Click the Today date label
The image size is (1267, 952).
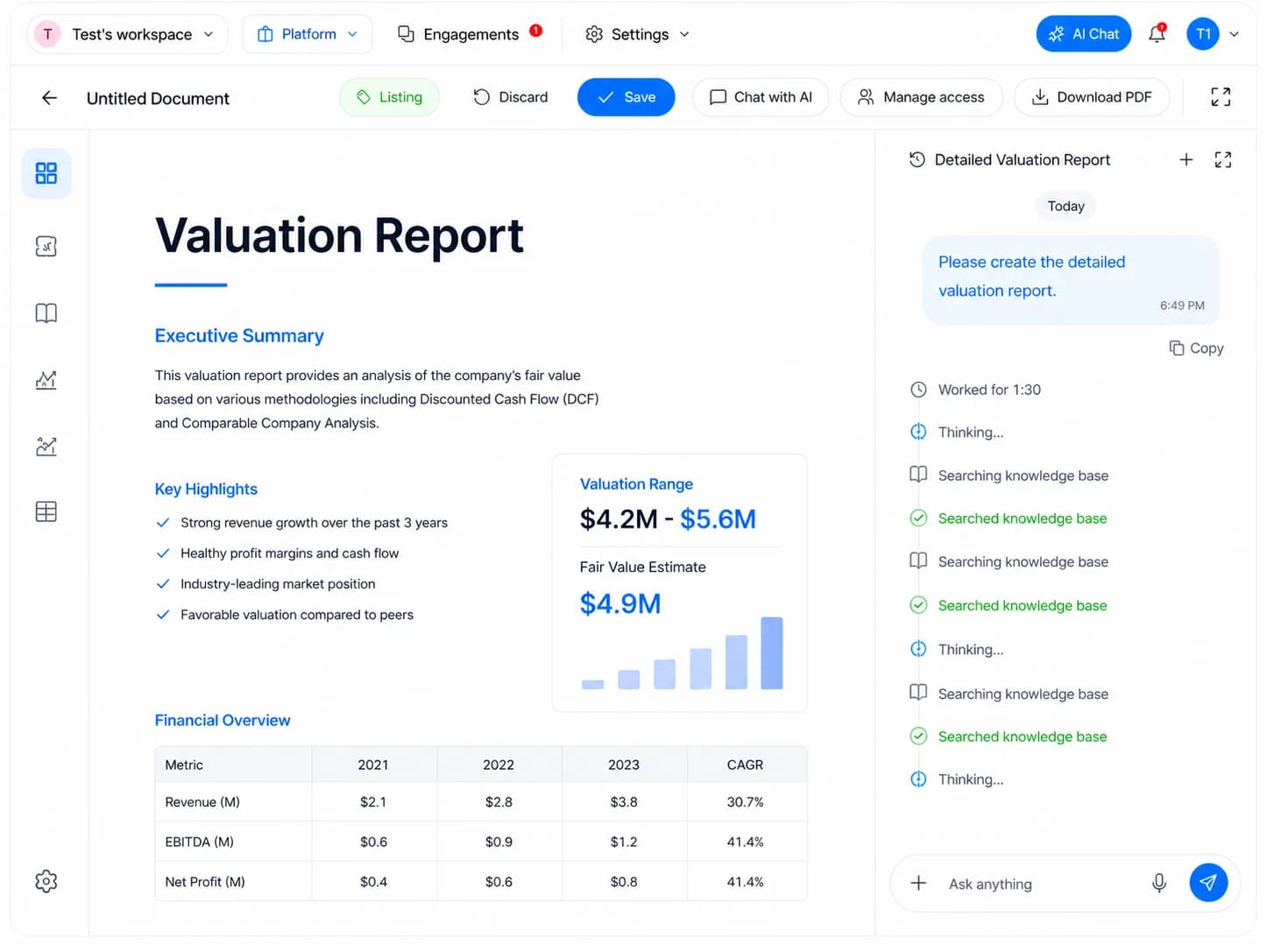[1066, 207]
